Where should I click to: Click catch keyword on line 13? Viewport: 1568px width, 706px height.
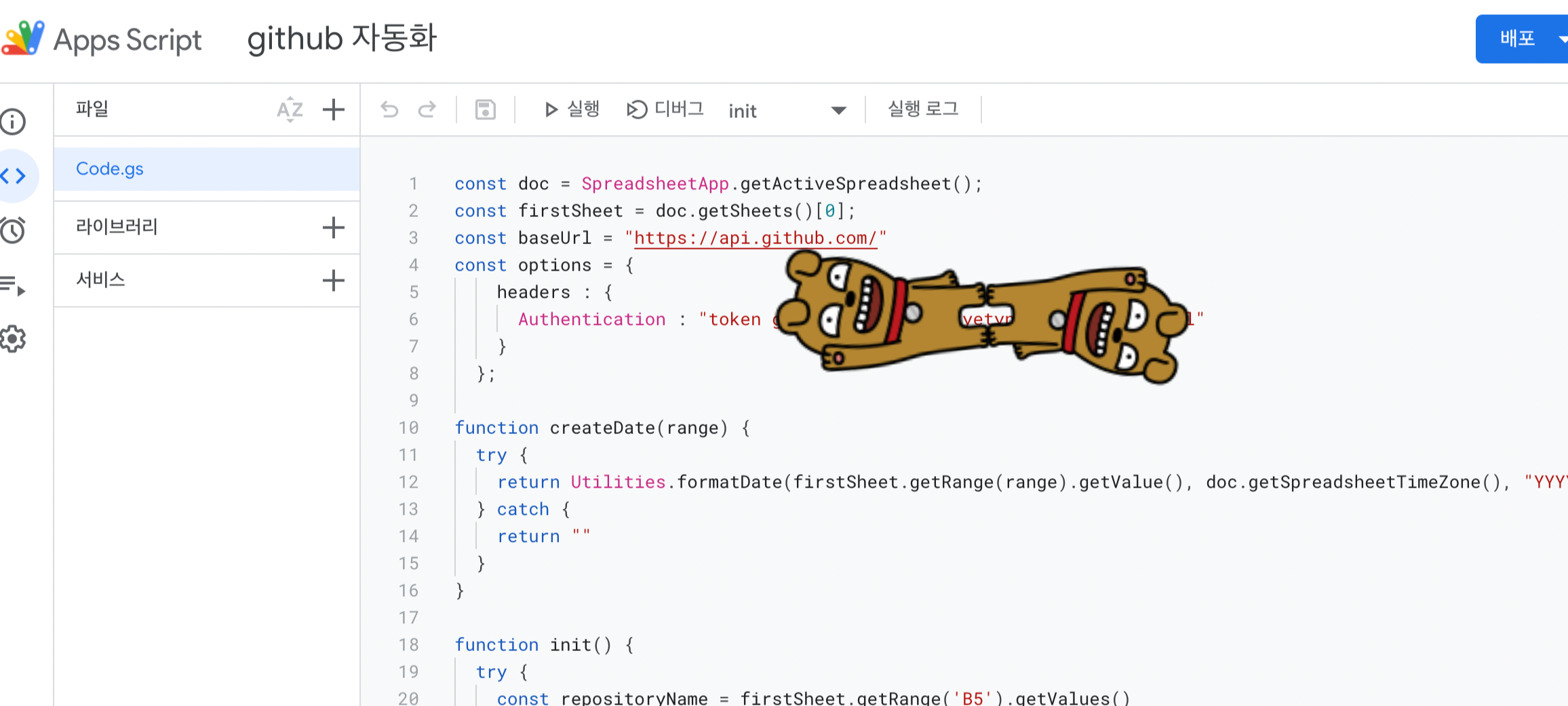click(x=523, y=509)
